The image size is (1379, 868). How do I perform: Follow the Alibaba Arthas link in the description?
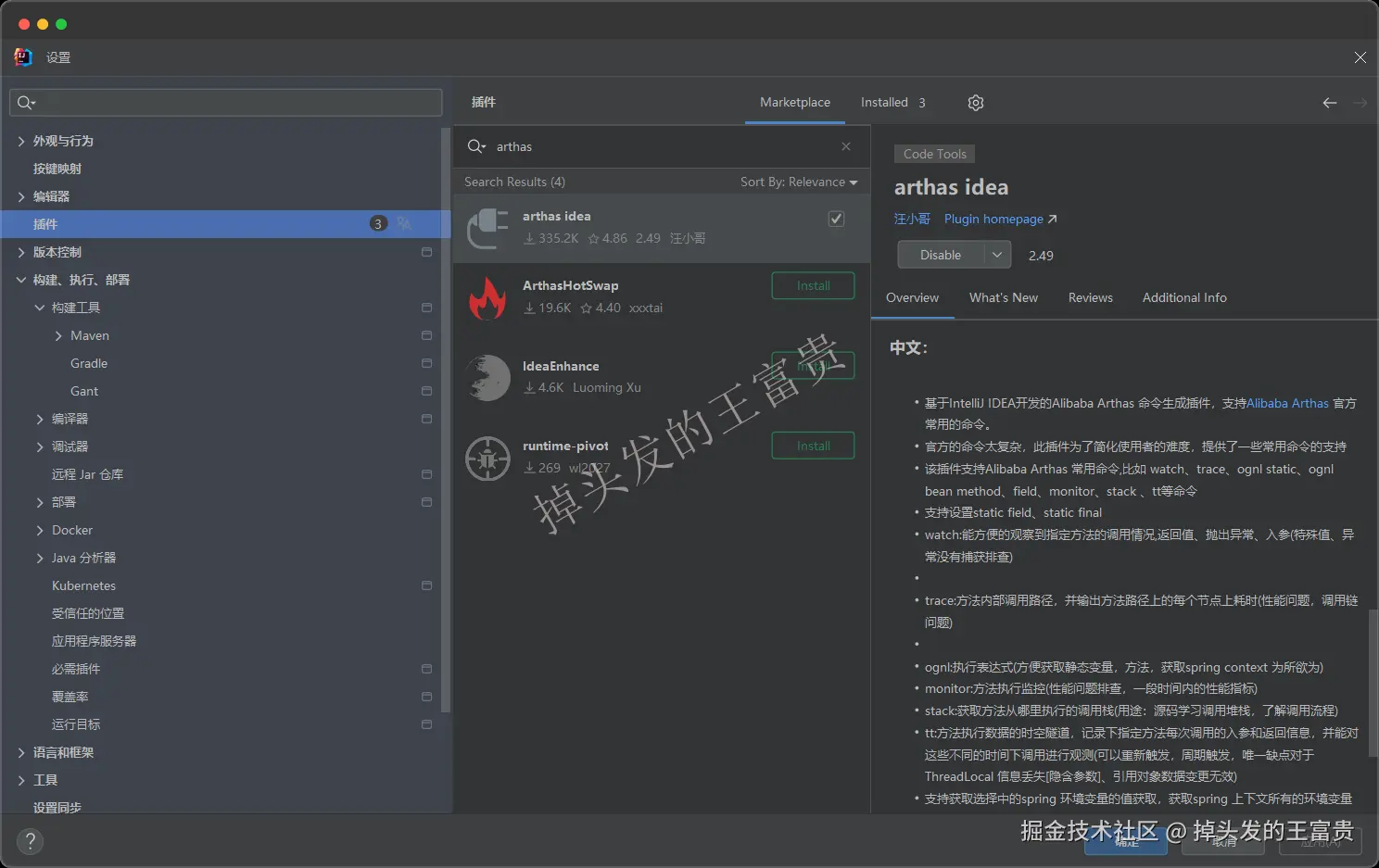(x=1287, y=403)
